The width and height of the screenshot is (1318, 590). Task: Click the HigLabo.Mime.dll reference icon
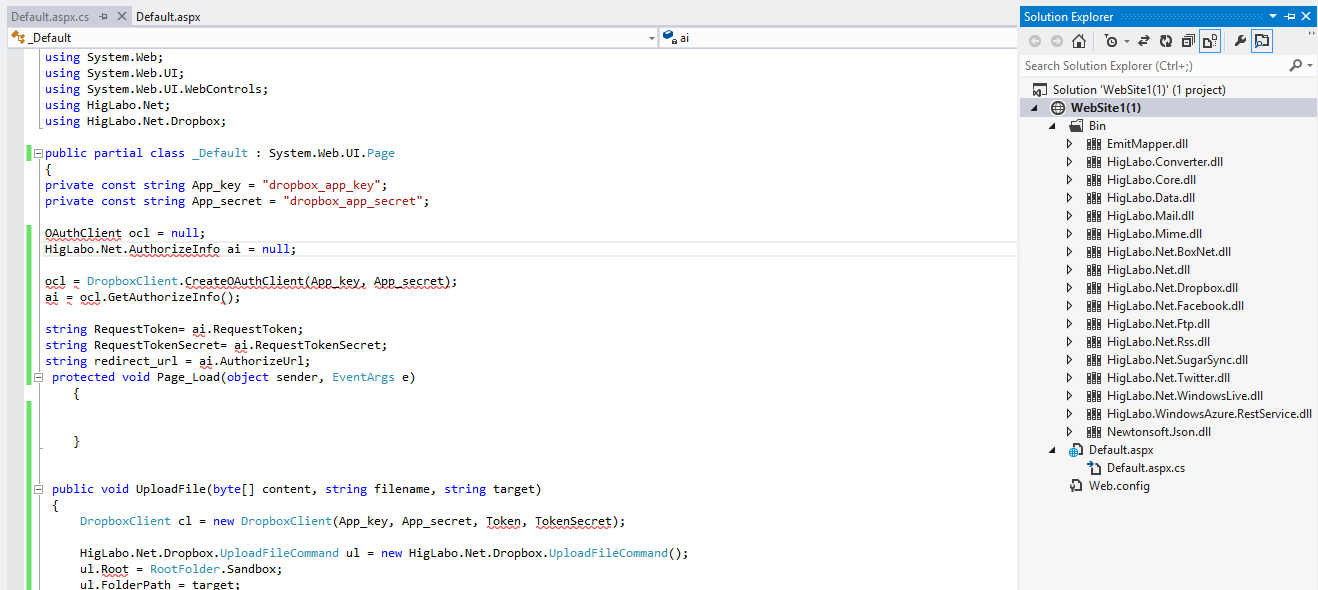(1093, 234)
